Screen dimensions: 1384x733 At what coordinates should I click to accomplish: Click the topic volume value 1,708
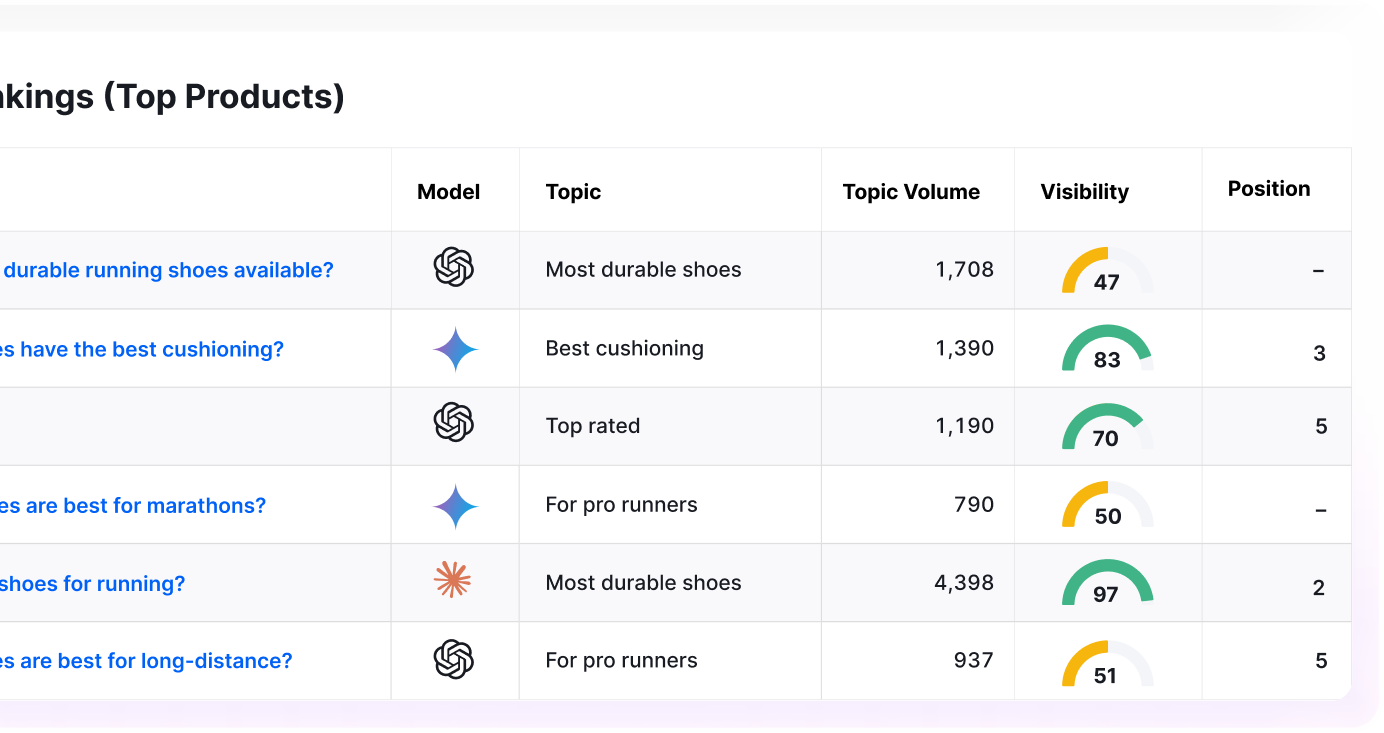(965, 270)
